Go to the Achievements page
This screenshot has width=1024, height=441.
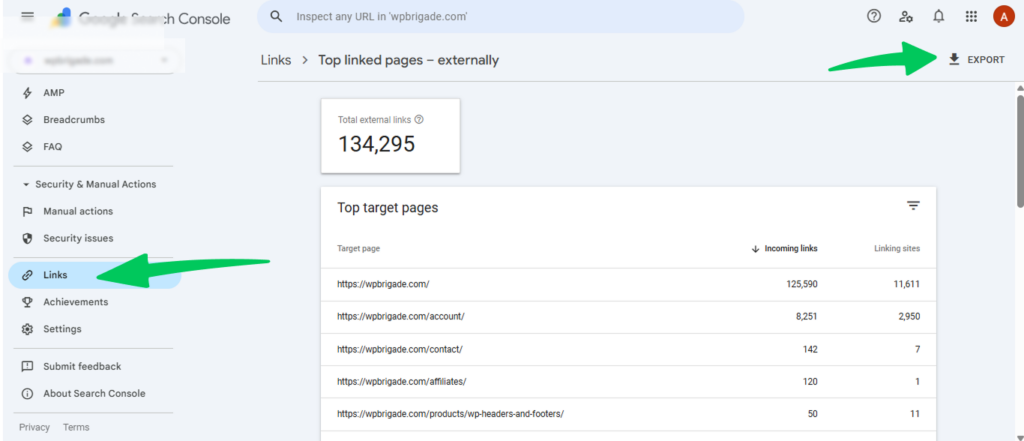point(76,302)
